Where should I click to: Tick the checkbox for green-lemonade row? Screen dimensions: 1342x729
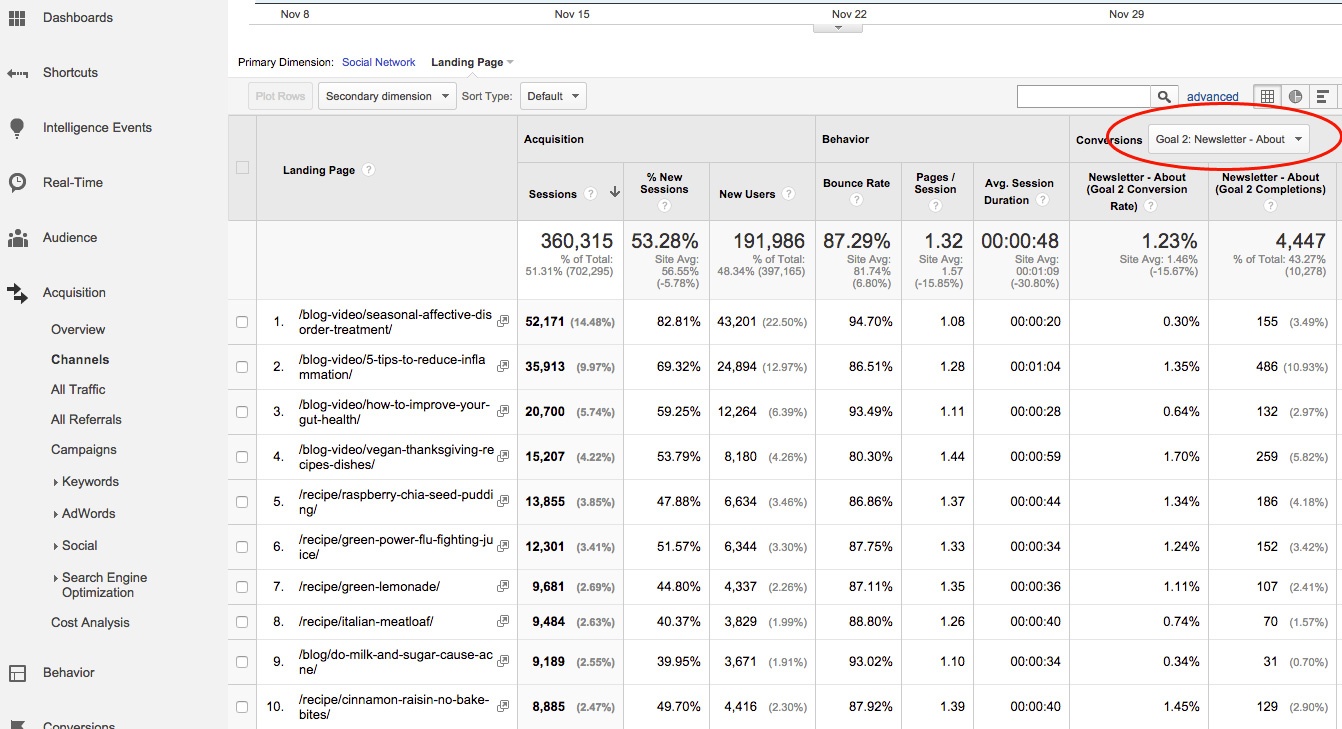(x=242, y=587)
